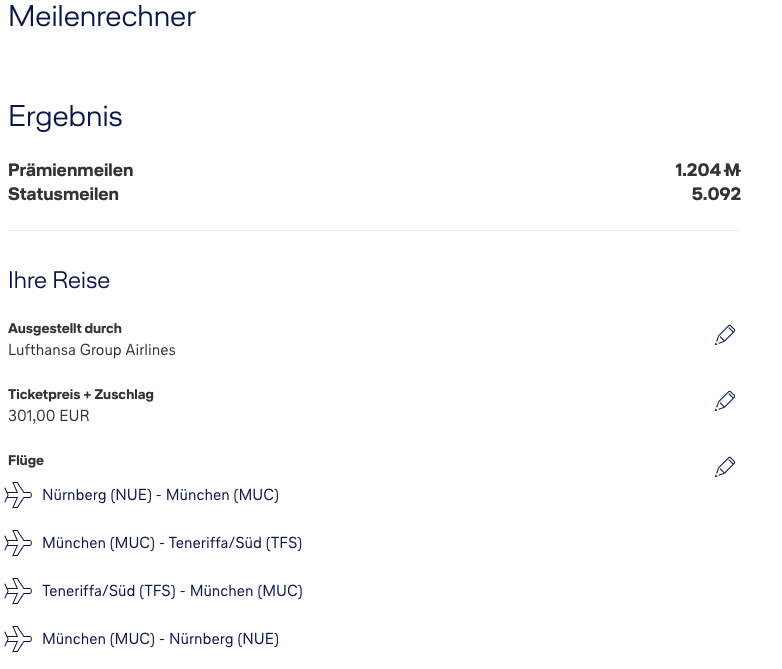Select the München (MUC) - Teneriffa/Süd (TFS) text
This screenshot has width=782, height=669.
point(172,543)
